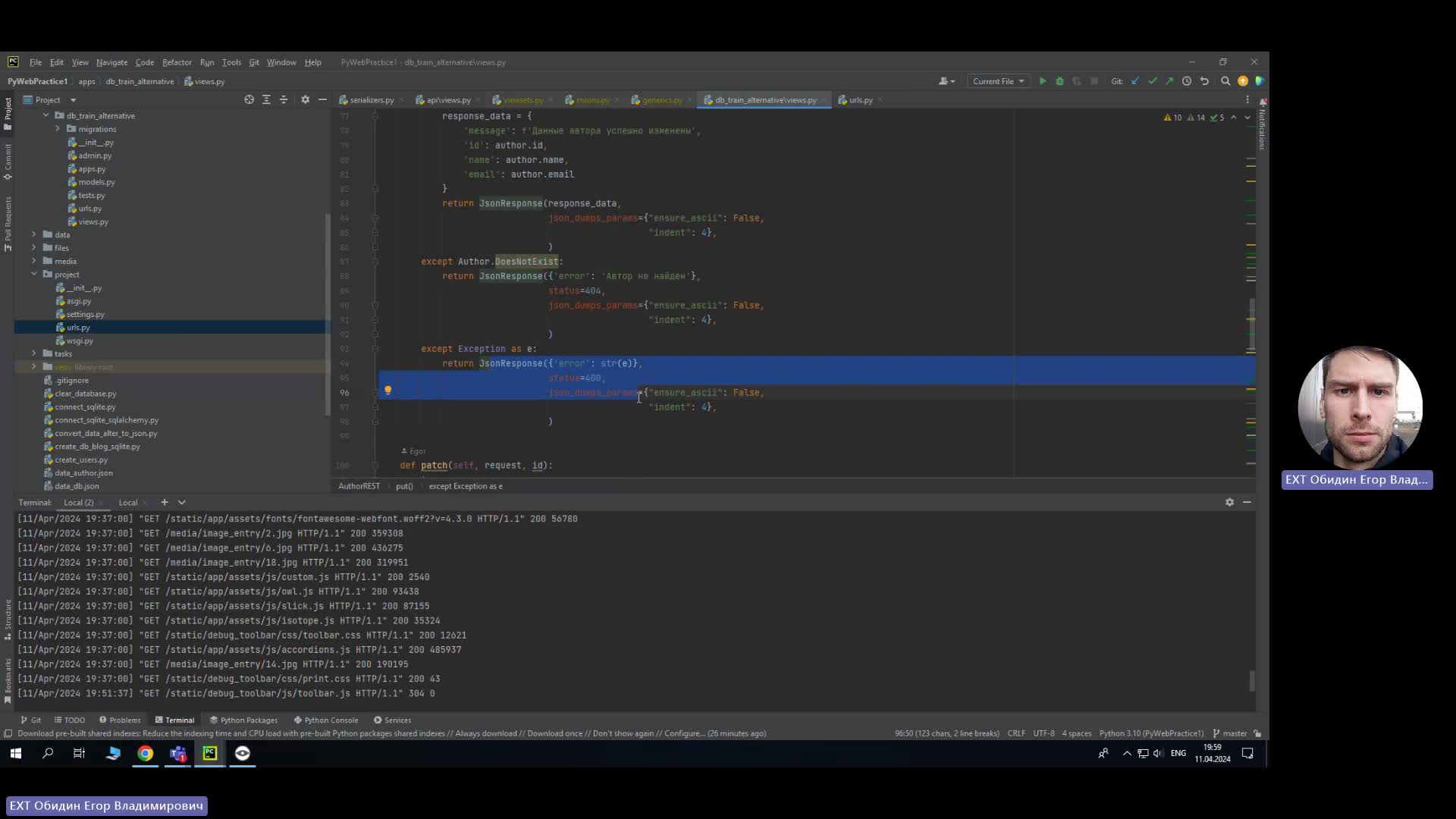Toggle Pull Requests side tab
Viewport: 1456px width, 819px height.
8,224
